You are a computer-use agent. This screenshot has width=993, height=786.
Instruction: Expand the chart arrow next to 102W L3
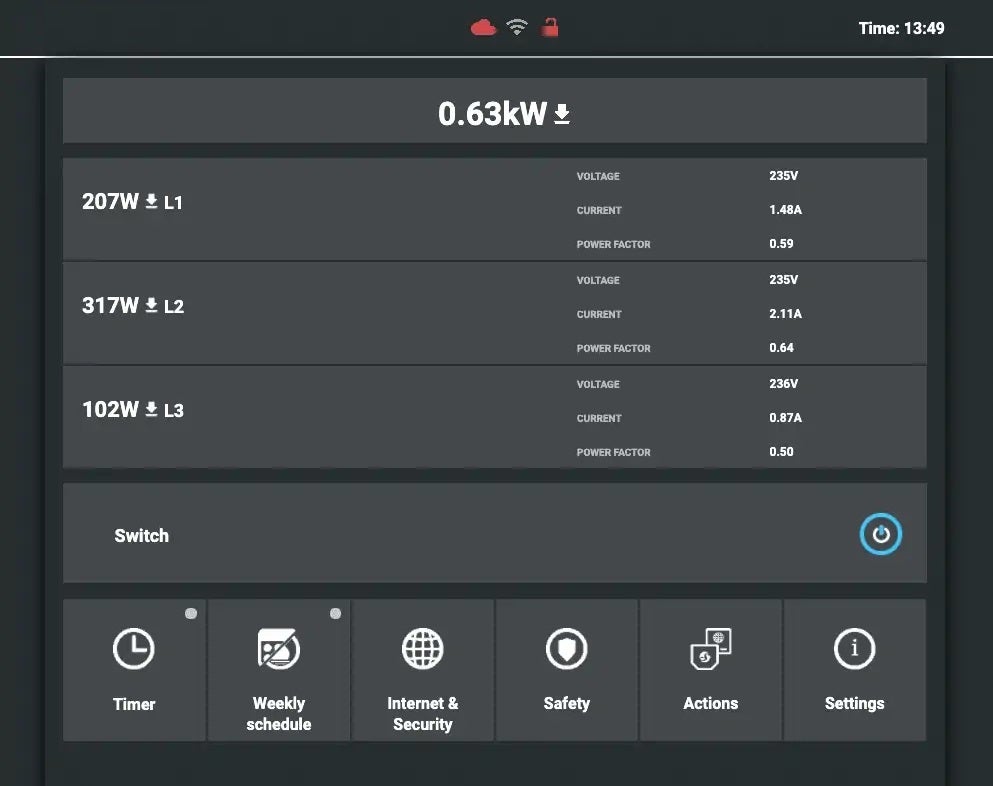pos(151,409)
